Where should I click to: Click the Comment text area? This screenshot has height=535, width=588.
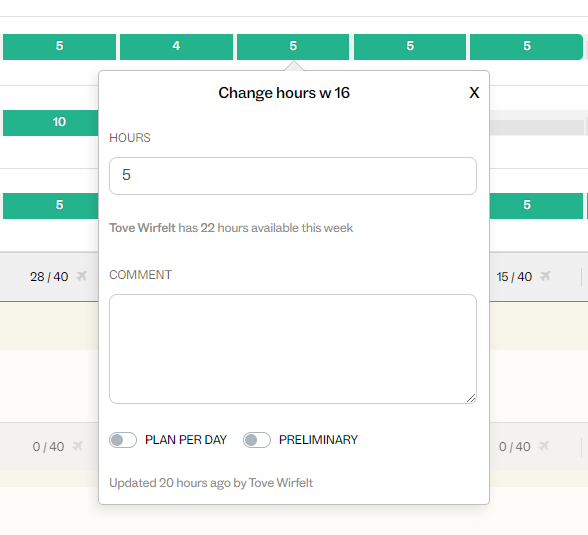tap(293, 349)
